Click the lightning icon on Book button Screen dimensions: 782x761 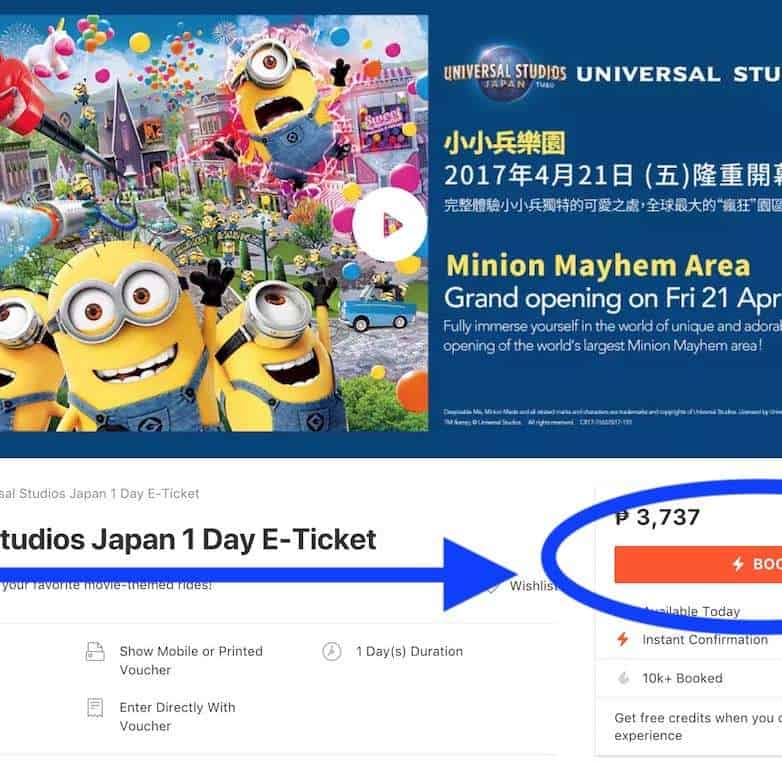[x=738, y=564]
